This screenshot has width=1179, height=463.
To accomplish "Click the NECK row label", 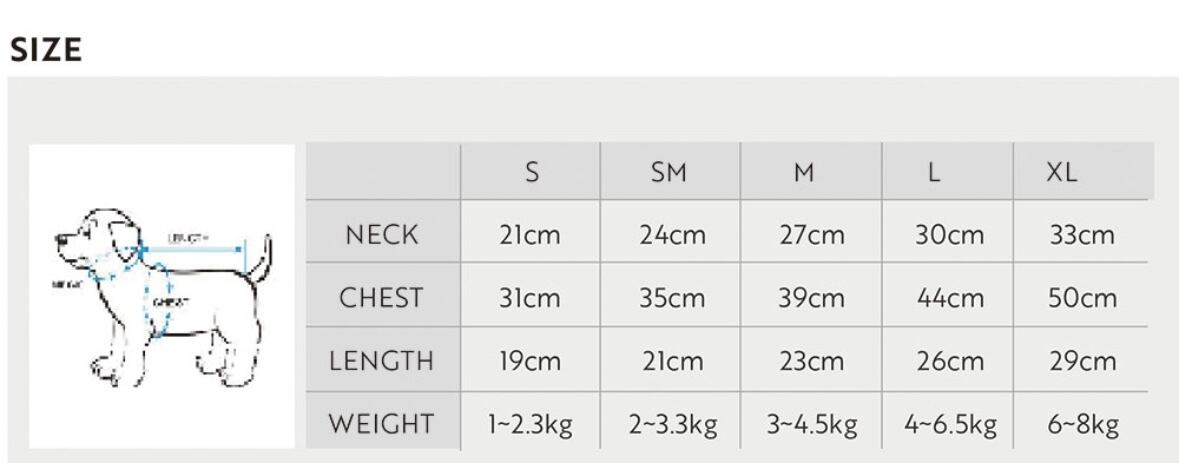I will coord(381,236).
